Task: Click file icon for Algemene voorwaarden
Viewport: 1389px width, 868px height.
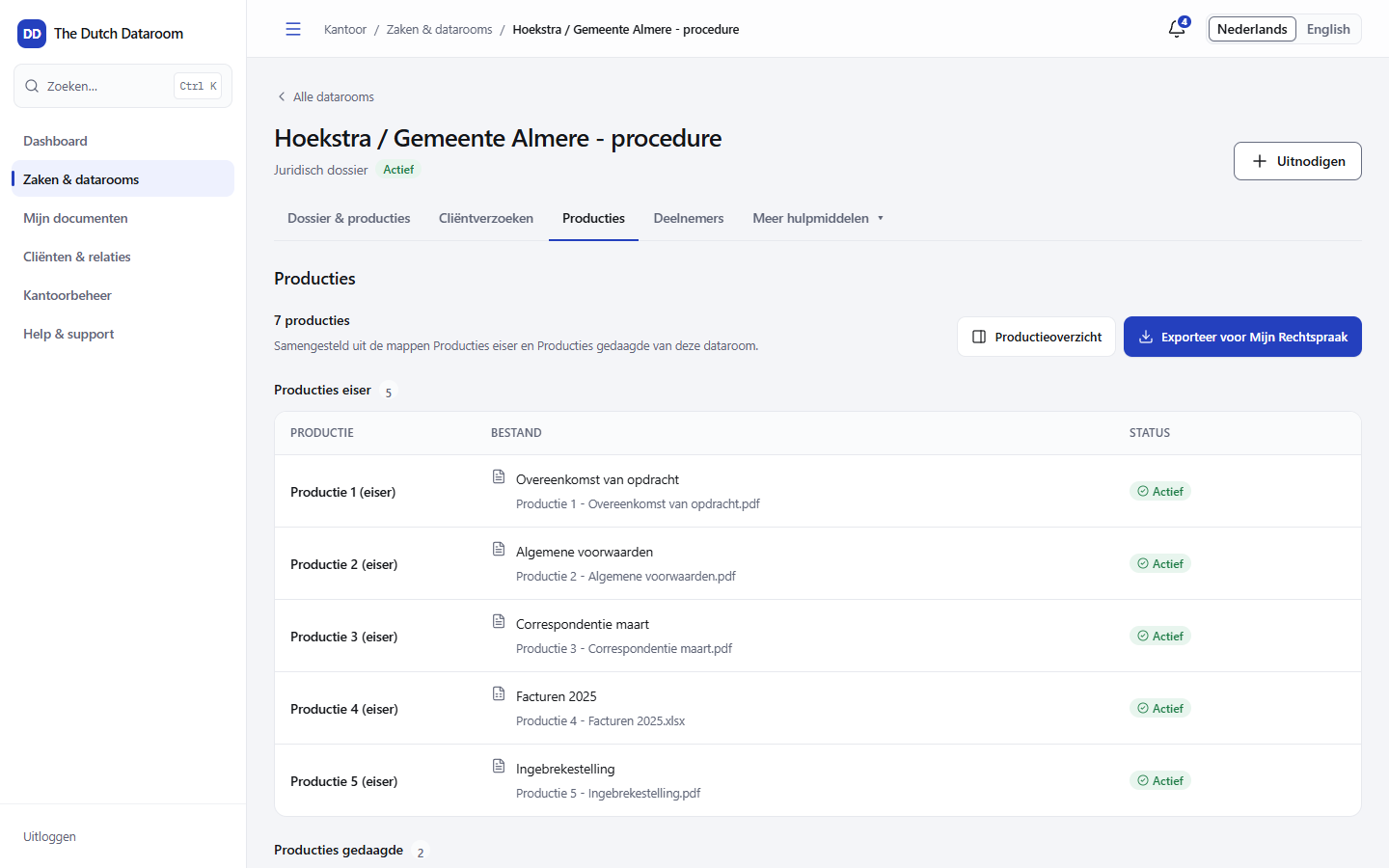Action: tap(499, 549)
